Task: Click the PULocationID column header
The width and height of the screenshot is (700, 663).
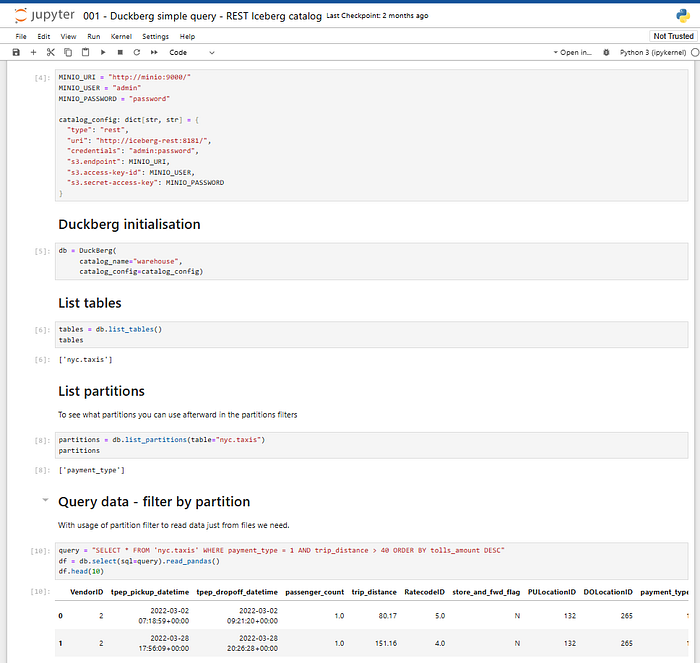Action: point(552,592)
